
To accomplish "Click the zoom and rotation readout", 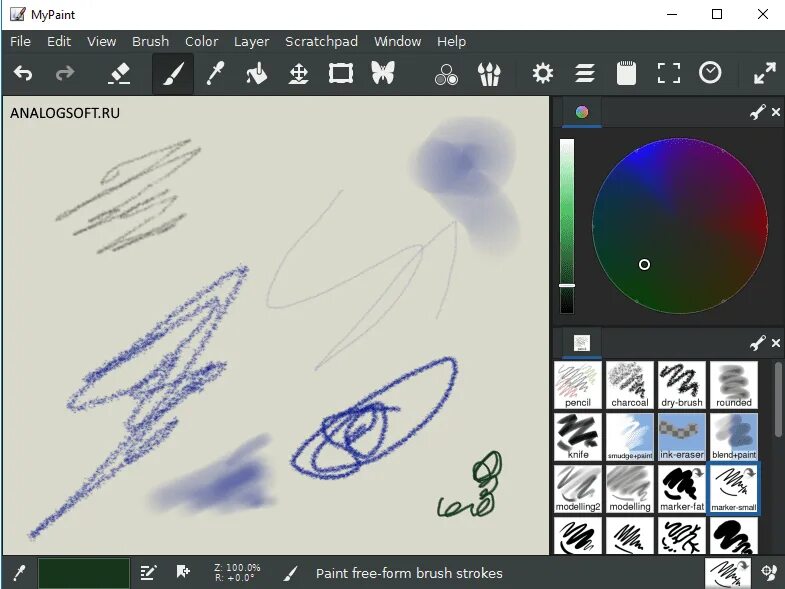I will pos(237,572).
